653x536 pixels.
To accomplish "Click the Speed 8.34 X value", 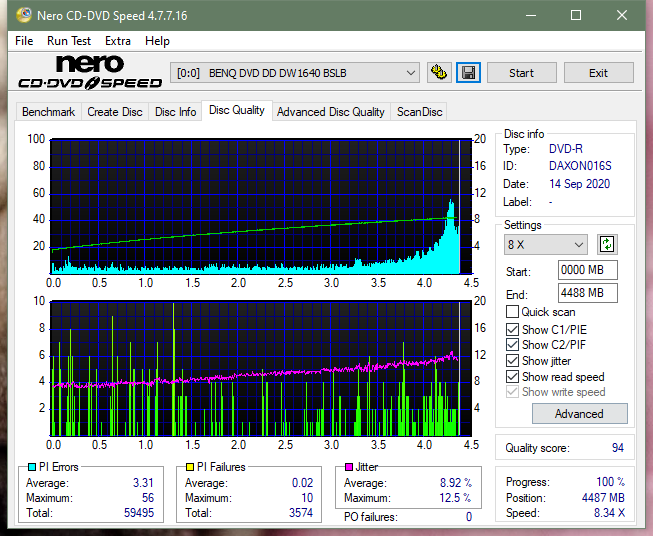I will click(609, 513).
